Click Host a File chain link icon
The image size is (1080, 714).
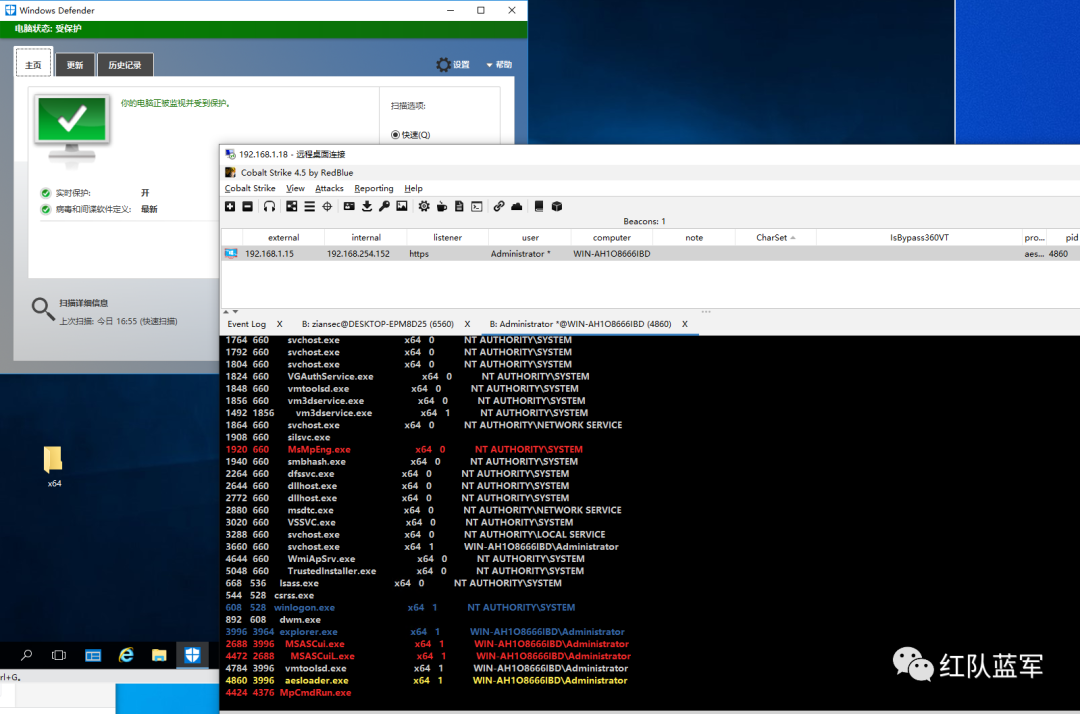[499, 207]
